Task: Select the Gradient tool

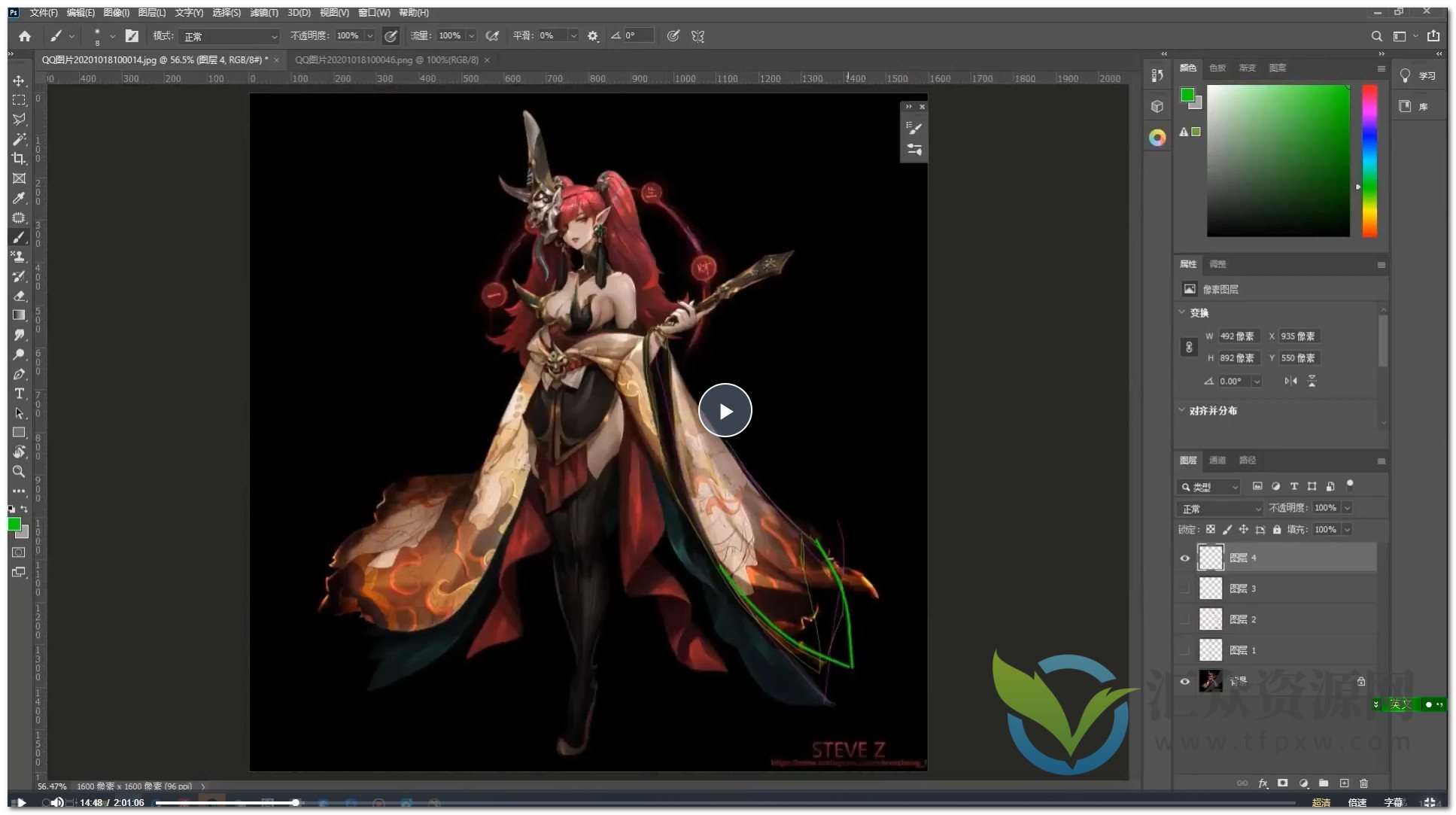Action: point(19,315)
